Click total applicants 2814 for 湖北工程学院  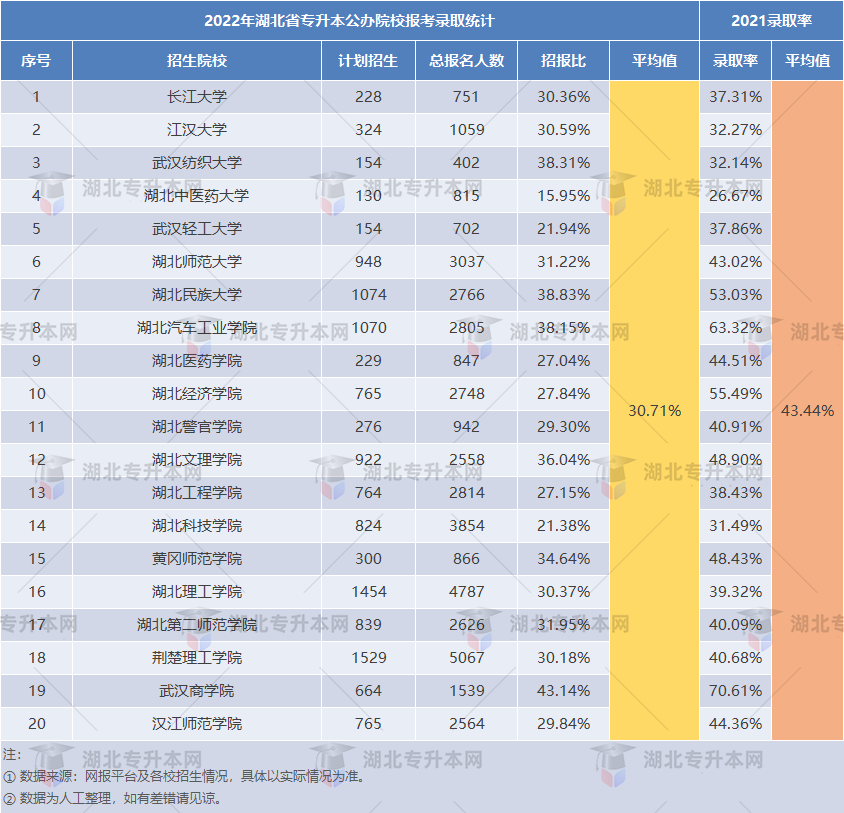tap(467, 493)
